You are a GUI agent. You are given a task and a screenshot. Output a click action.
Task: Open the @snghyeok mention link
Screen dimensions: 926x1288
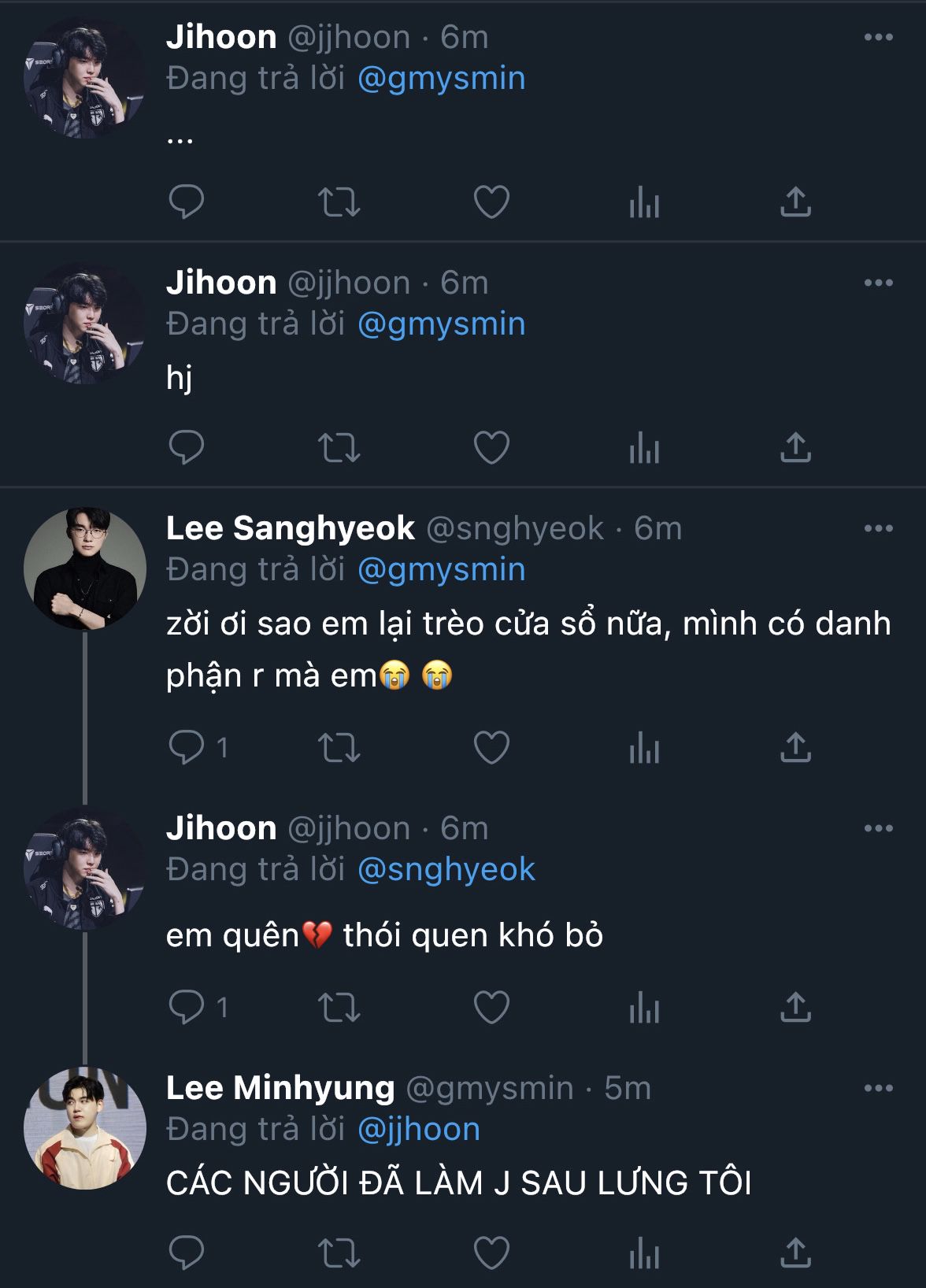446,869
